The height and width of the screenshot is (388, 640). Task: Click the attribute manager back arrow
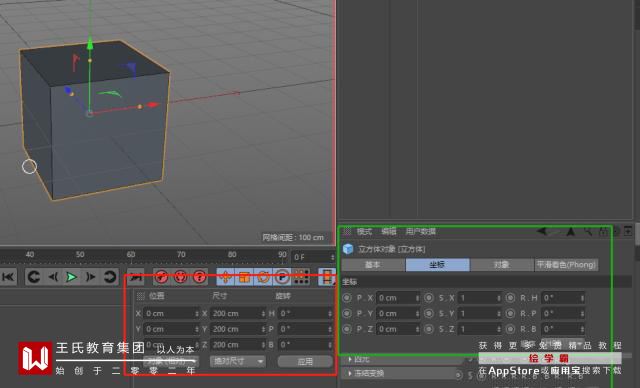point(542,231)
